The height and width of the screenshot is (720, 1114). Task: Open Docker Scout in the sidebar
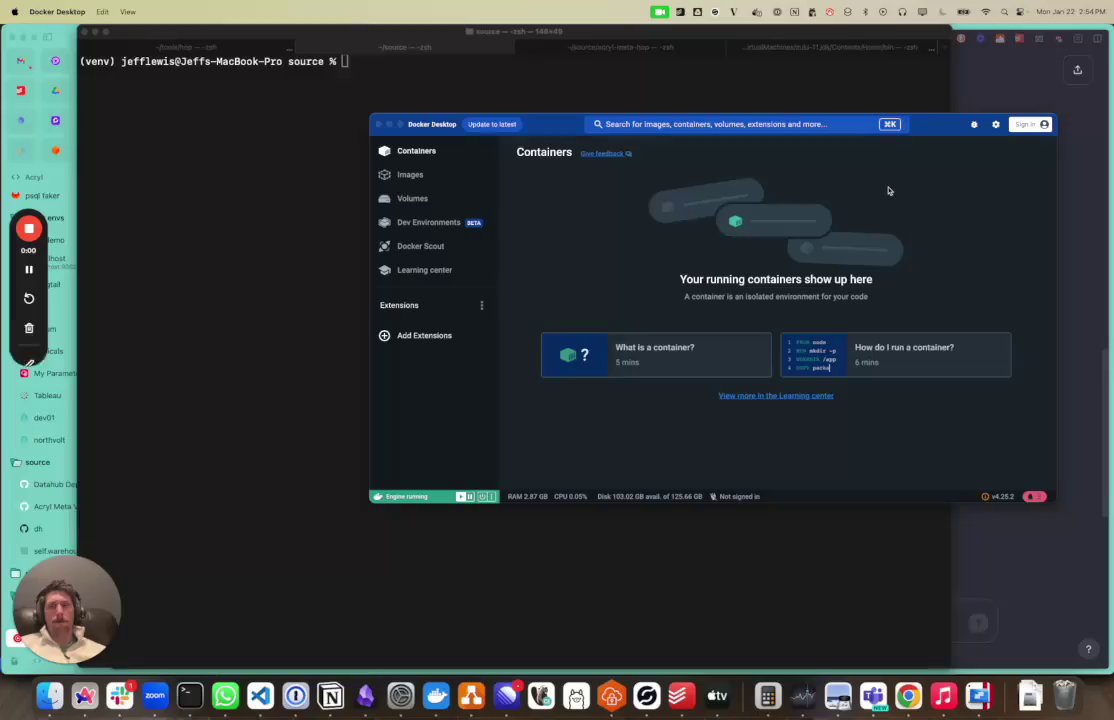click(420, 246)
